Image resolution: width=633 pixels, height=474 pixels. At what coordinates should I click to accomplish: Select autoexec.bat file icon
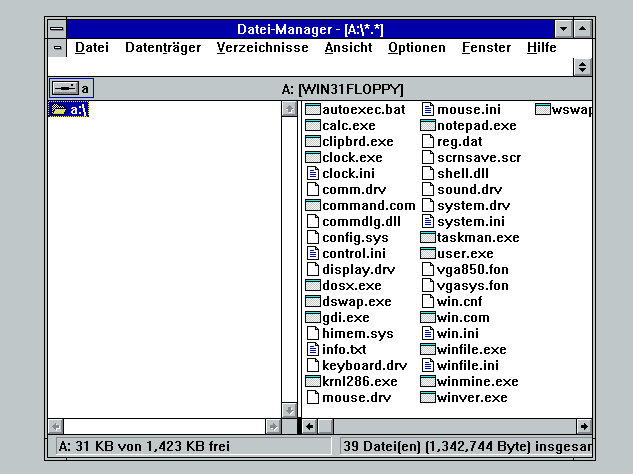(x=313, y=109)
